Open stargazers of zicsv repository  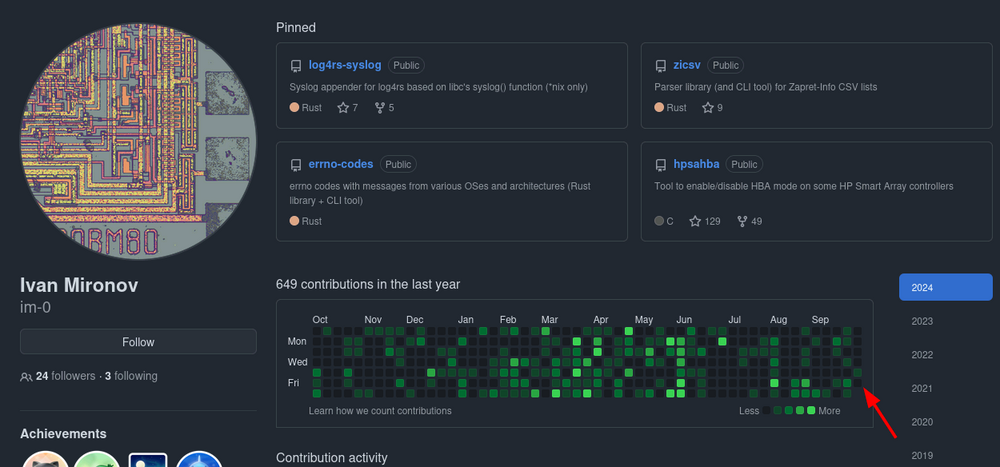pos(712,108)
